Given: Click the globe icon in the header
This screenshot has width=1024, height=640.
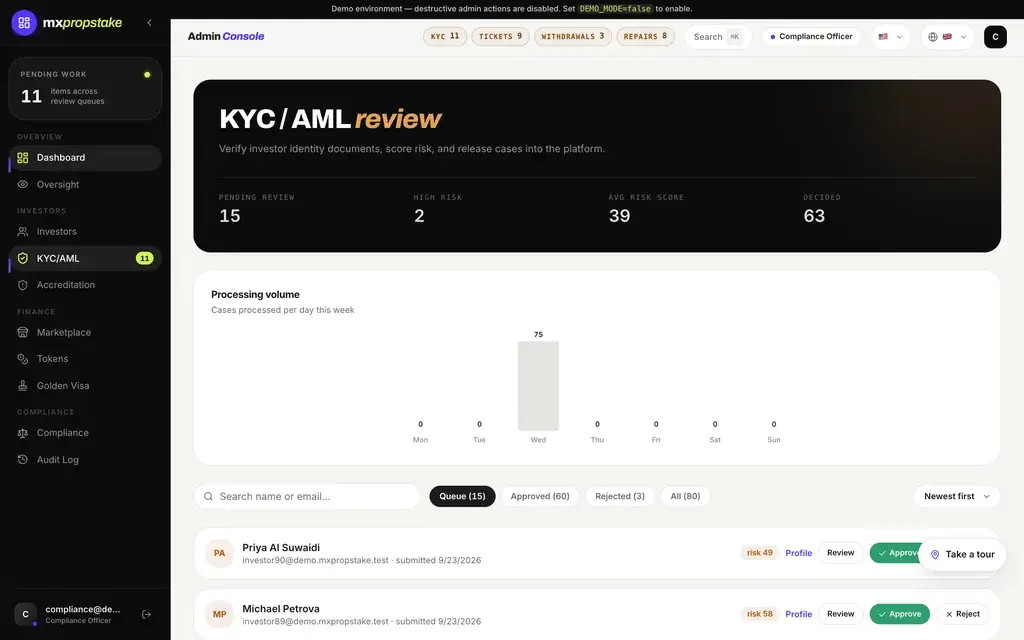Looking at the screenshot, I should pos(933,37).
